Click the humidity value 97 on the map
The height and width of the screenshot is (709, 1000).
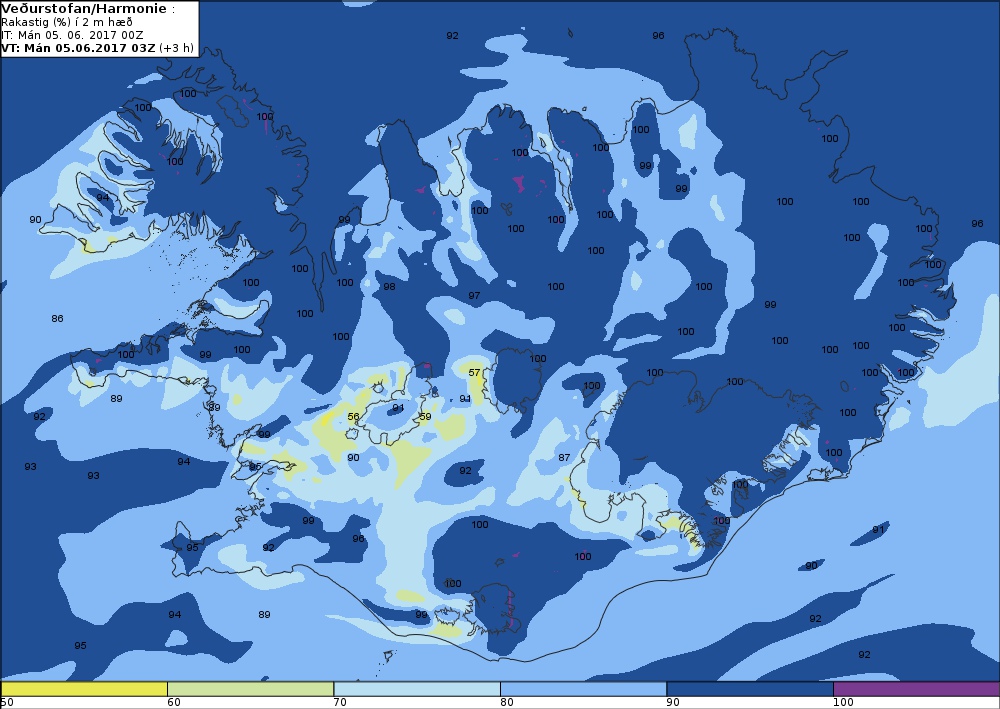click(x=474, y=295)
